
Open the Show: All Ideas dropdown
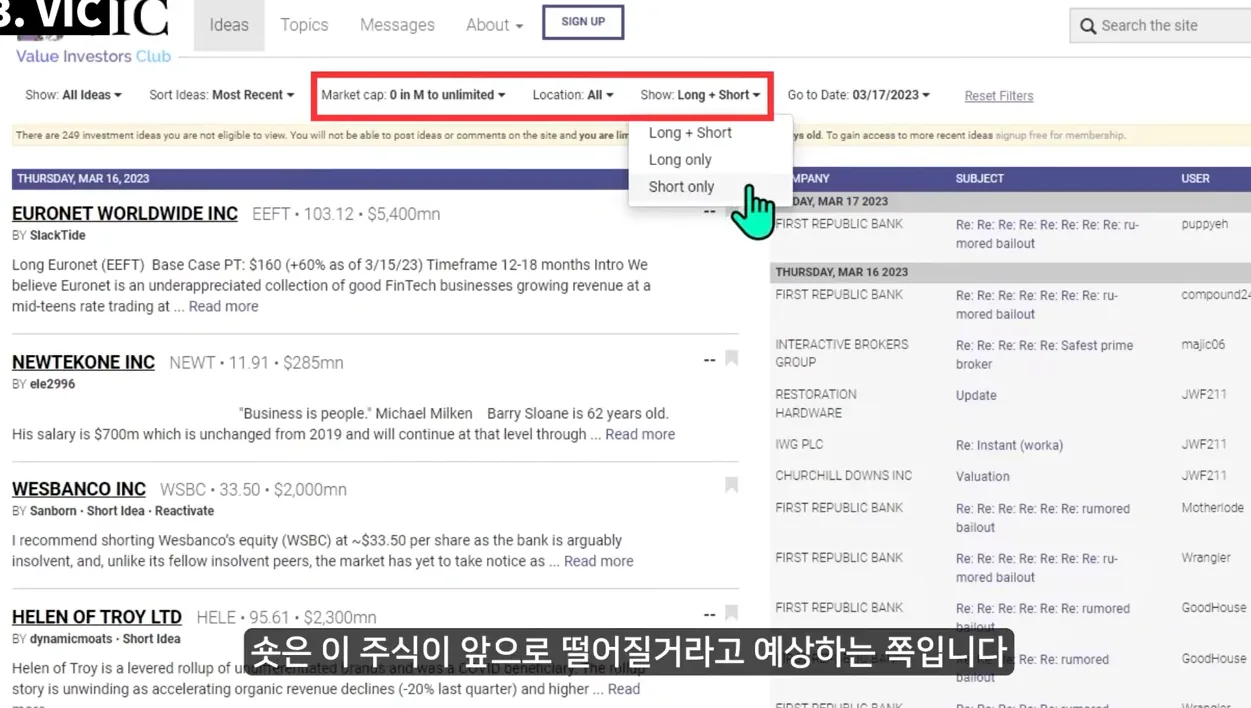pos(73,95)
